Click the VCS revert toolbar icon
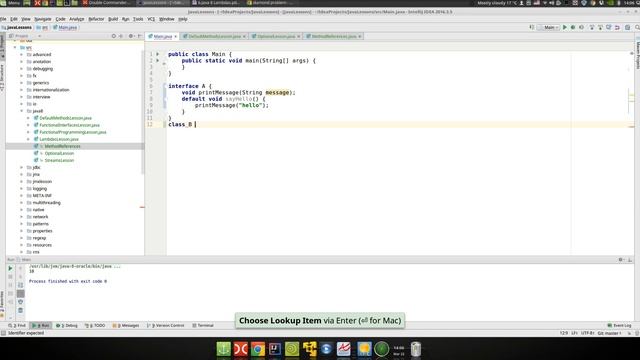 (x=617, y=27)
